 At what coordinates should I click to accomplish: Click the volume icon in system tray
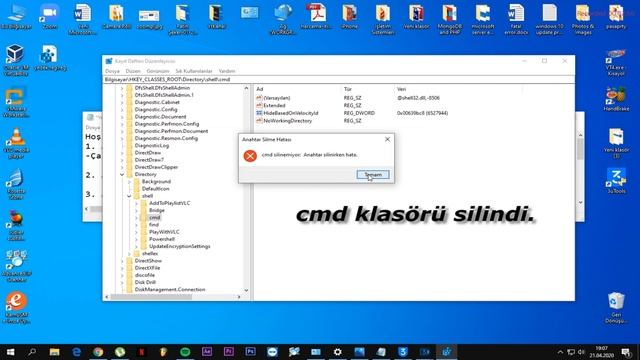point(581,352)
